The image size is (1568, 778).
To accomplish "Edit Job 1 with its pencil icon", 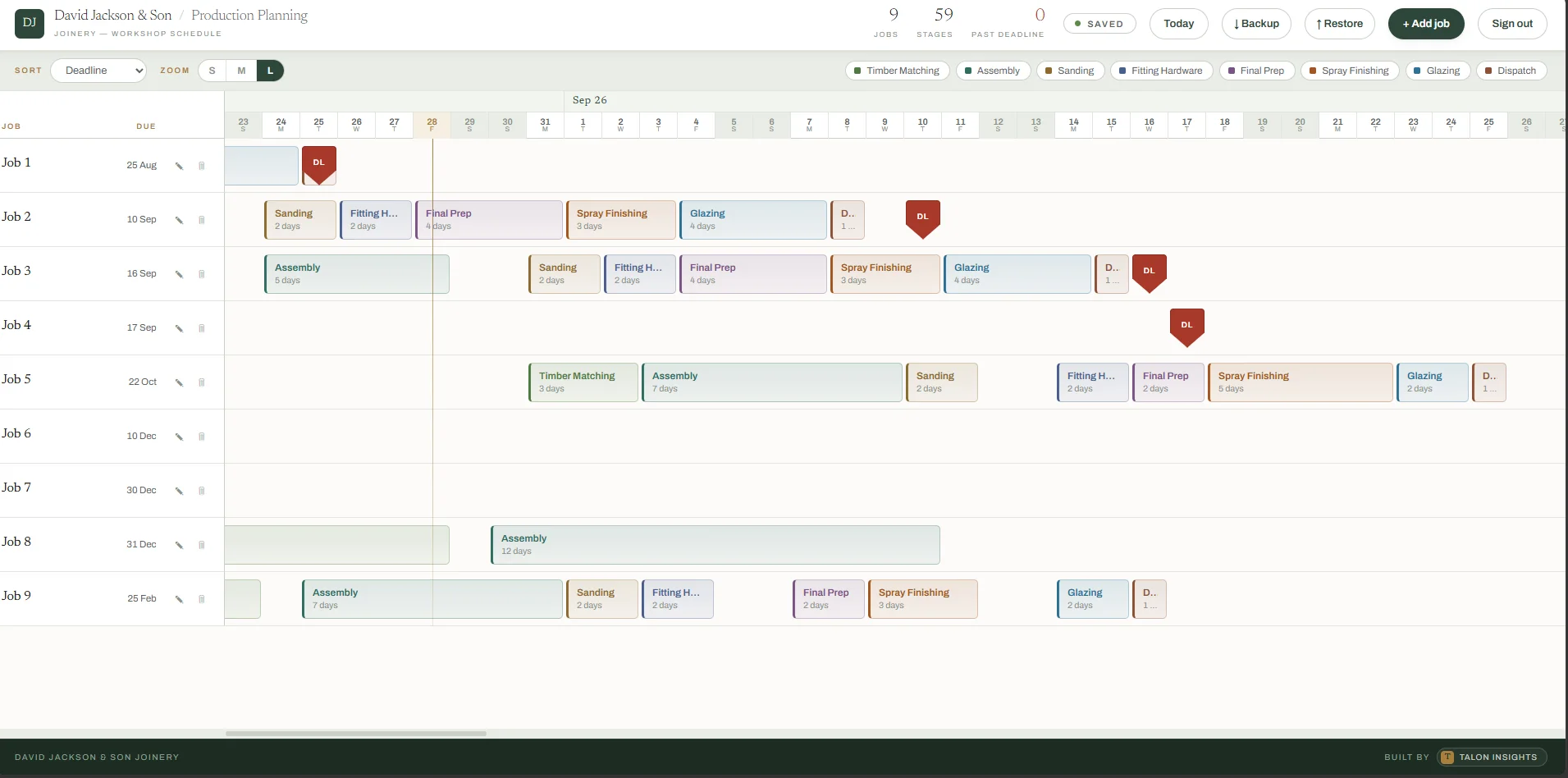I will (x=179, y=166).
